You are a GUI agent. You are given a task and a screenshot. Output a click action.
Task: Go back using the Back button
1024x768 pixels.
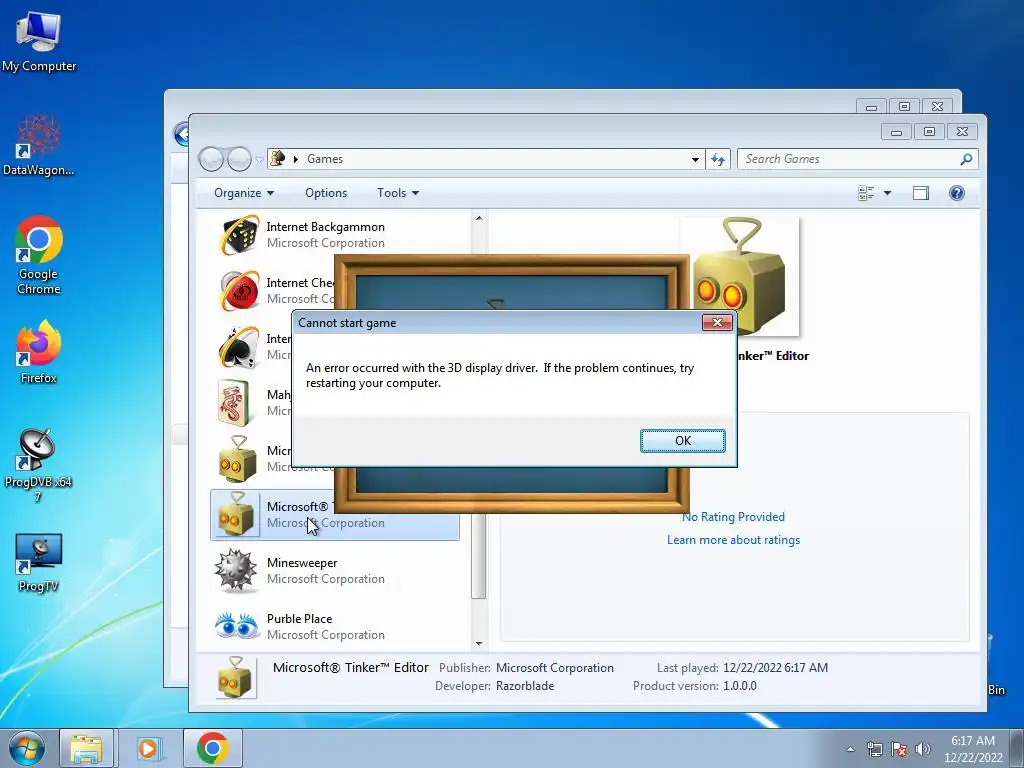click(211, 159)
